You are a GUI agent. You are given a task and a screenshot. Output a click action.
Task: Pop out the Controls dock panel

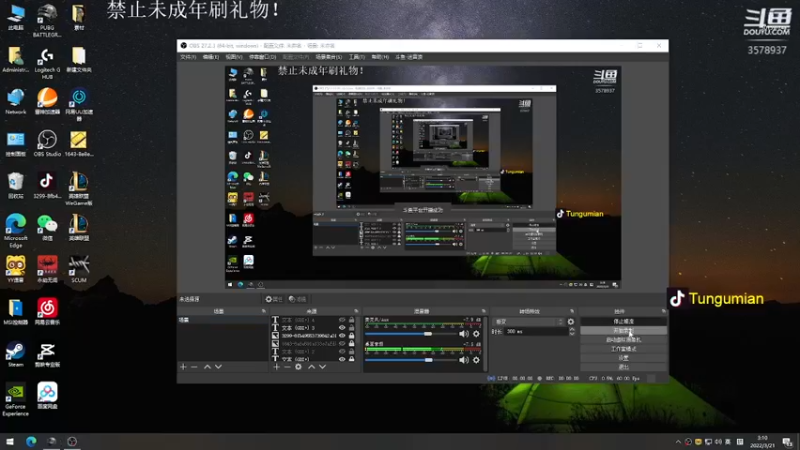(663, 311)
